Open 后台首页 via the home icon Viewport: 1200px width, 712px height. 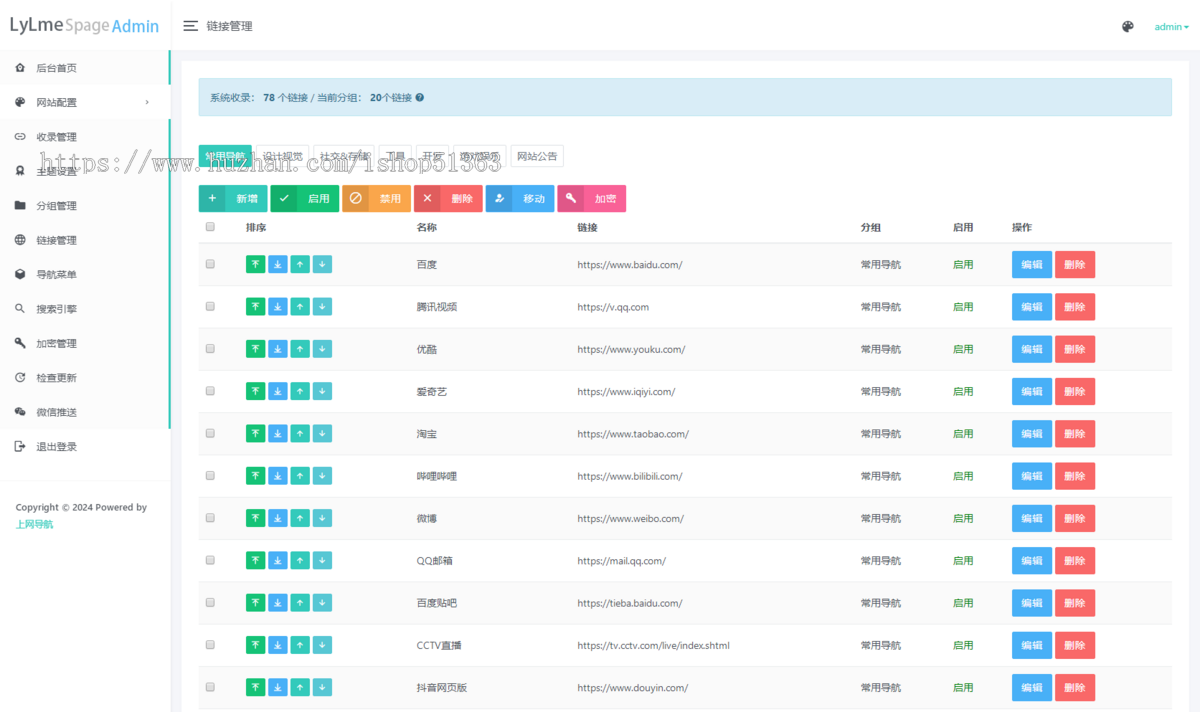point(20,68)
